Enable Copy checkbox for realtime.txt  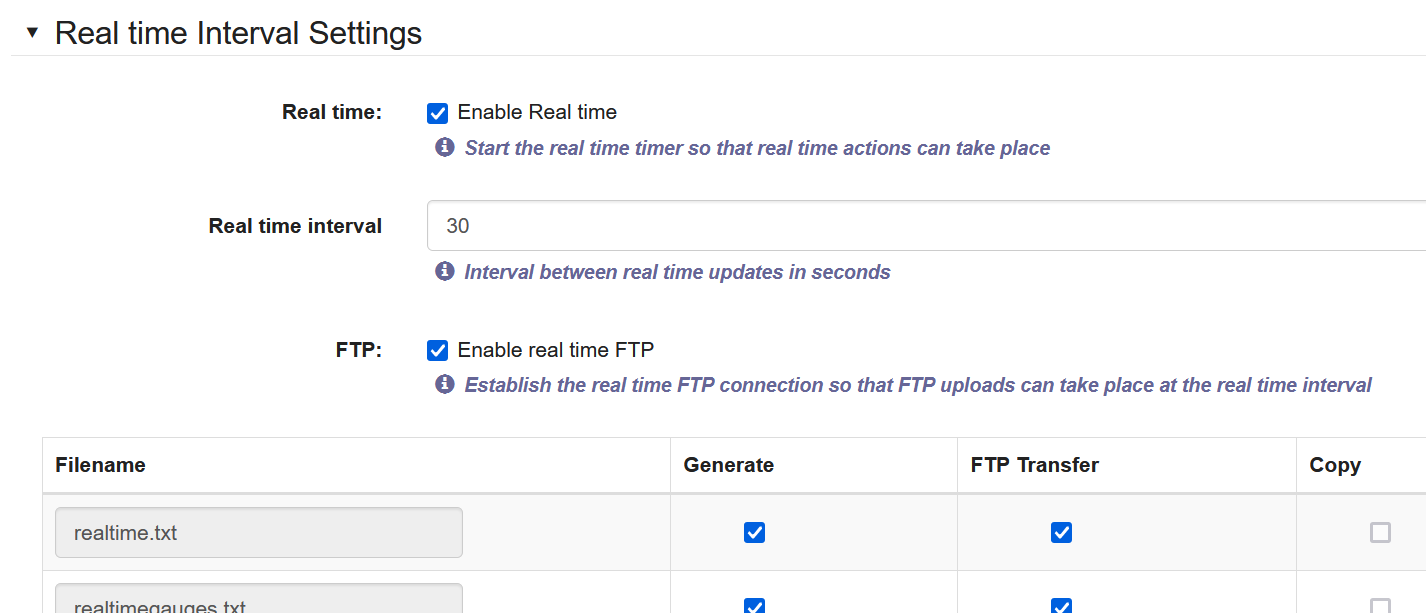[x=1380, y=533]
